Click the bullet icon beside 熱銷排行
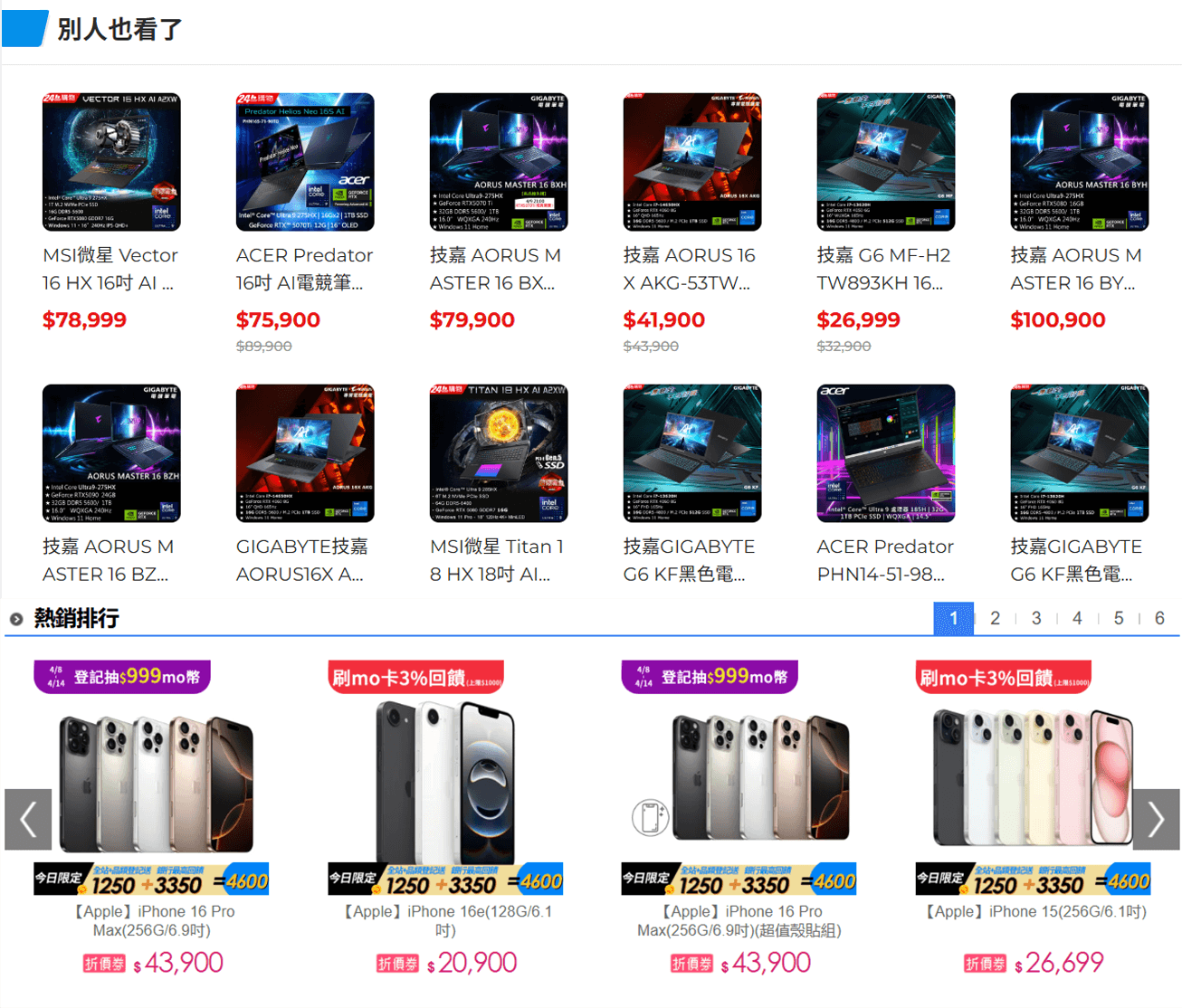The width and height of the screenshot is (1182, 1008). (16, 619)
